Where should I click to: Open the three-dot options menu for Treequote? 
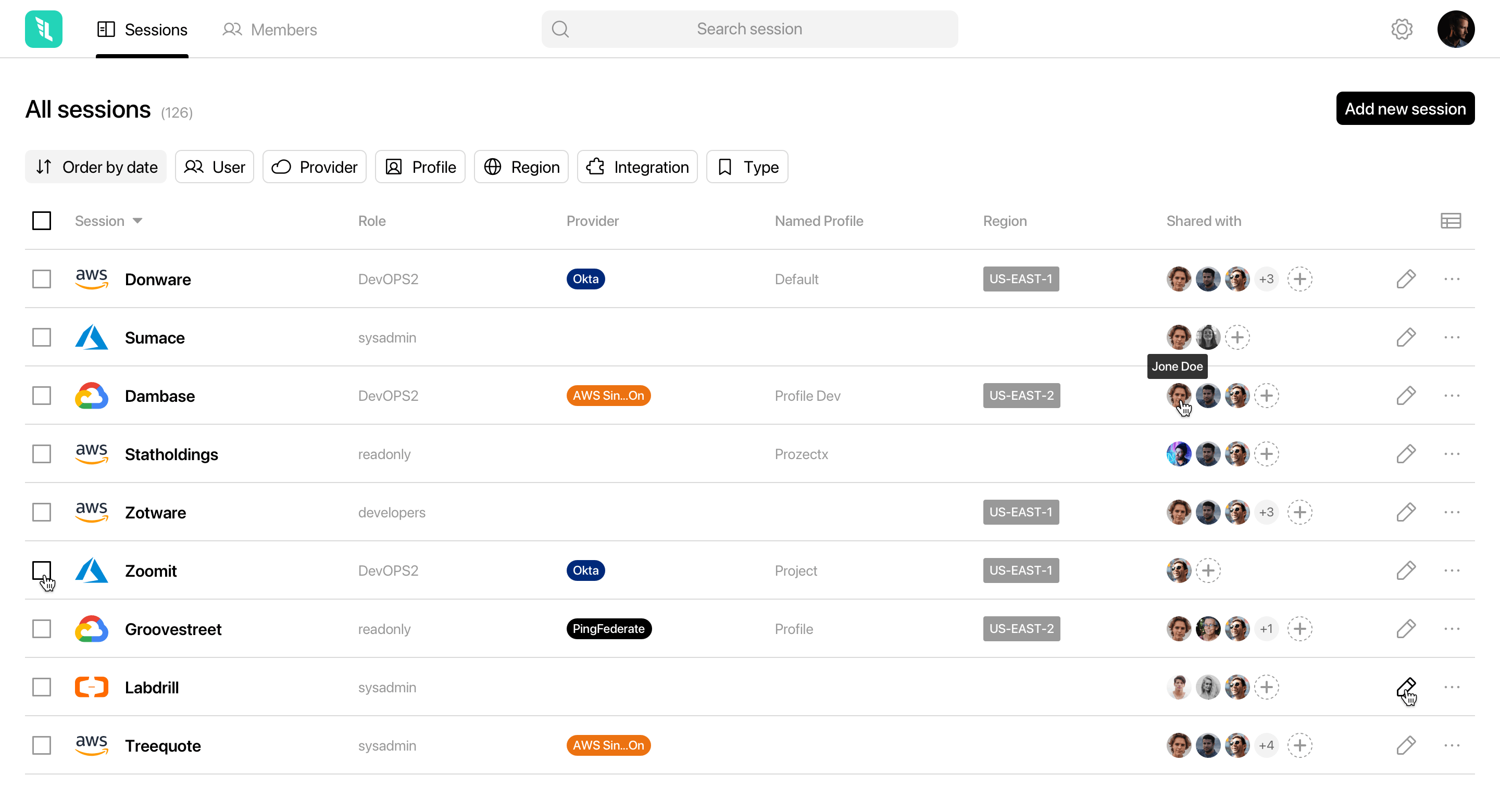[1451, 745]
